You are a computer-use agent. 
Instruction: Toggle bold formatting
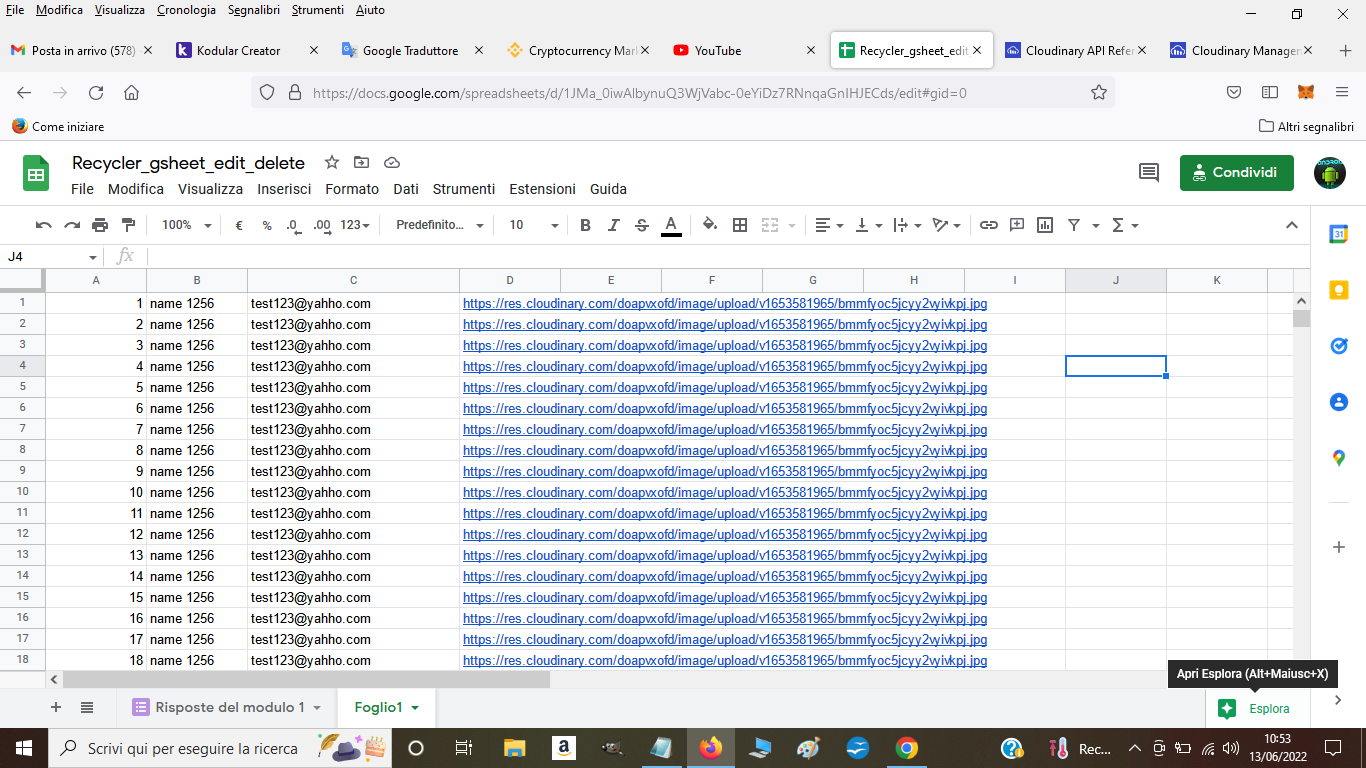pyautogui.click(x=586, y=225)
